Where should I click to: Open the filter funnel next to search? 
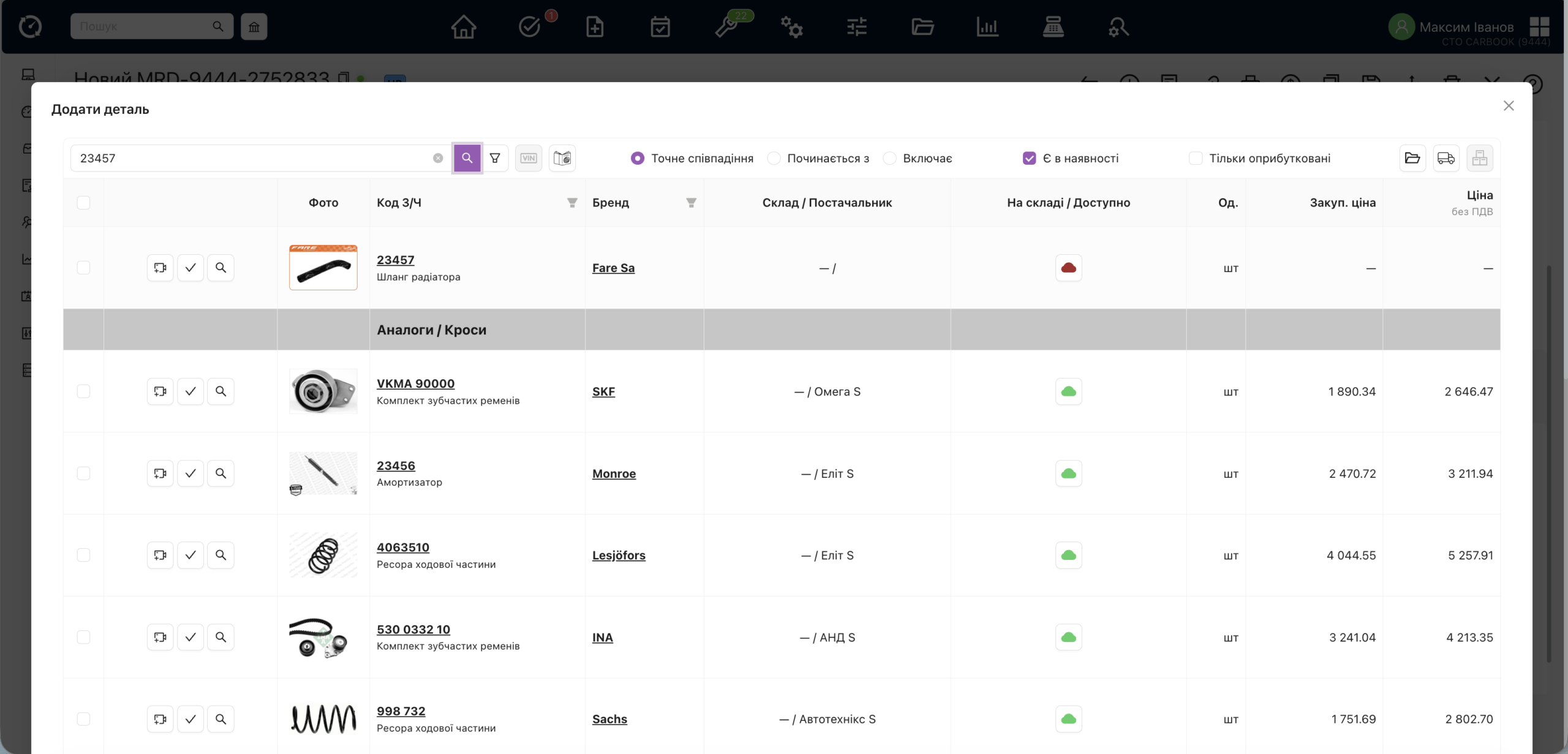tap(495, 158)
